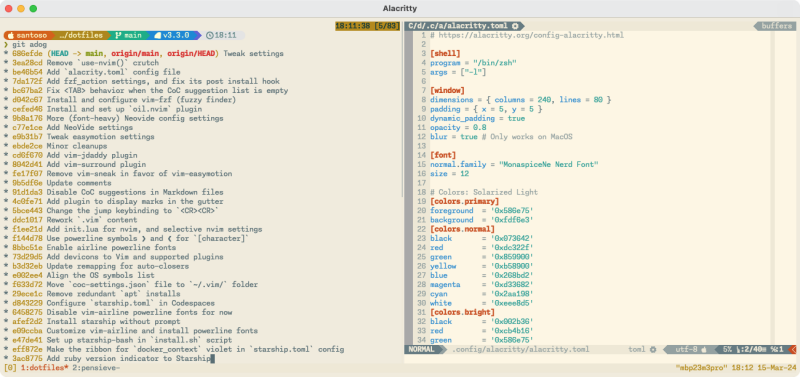
Task: Click commit message Add `alacrity.toml` config file
Action: point(113,72)
